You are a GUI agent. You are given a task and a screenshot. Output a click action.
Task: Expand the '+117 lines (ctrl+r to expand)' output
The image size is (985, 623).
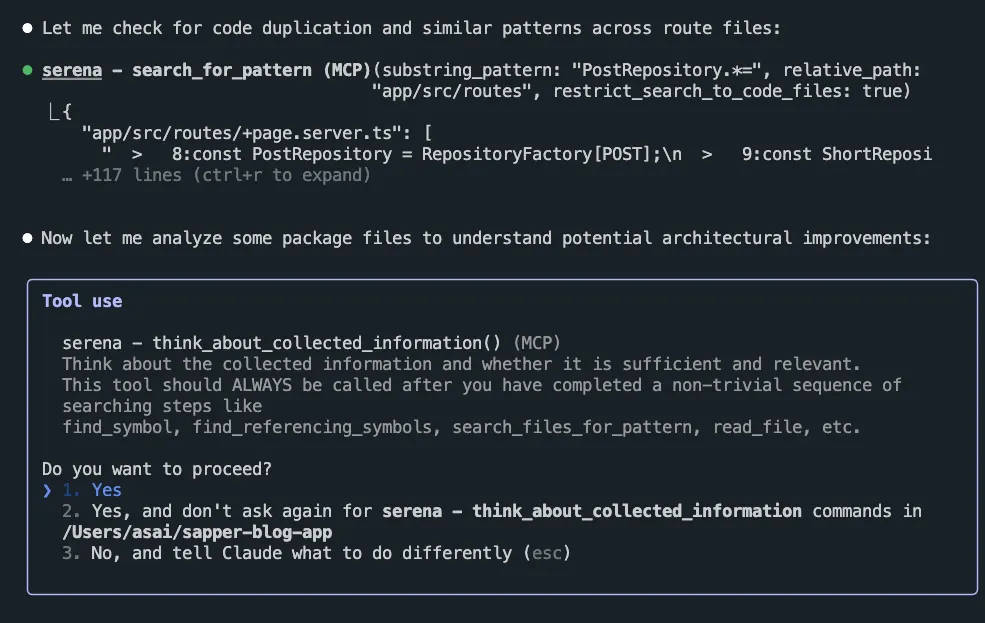coord(216,175)
